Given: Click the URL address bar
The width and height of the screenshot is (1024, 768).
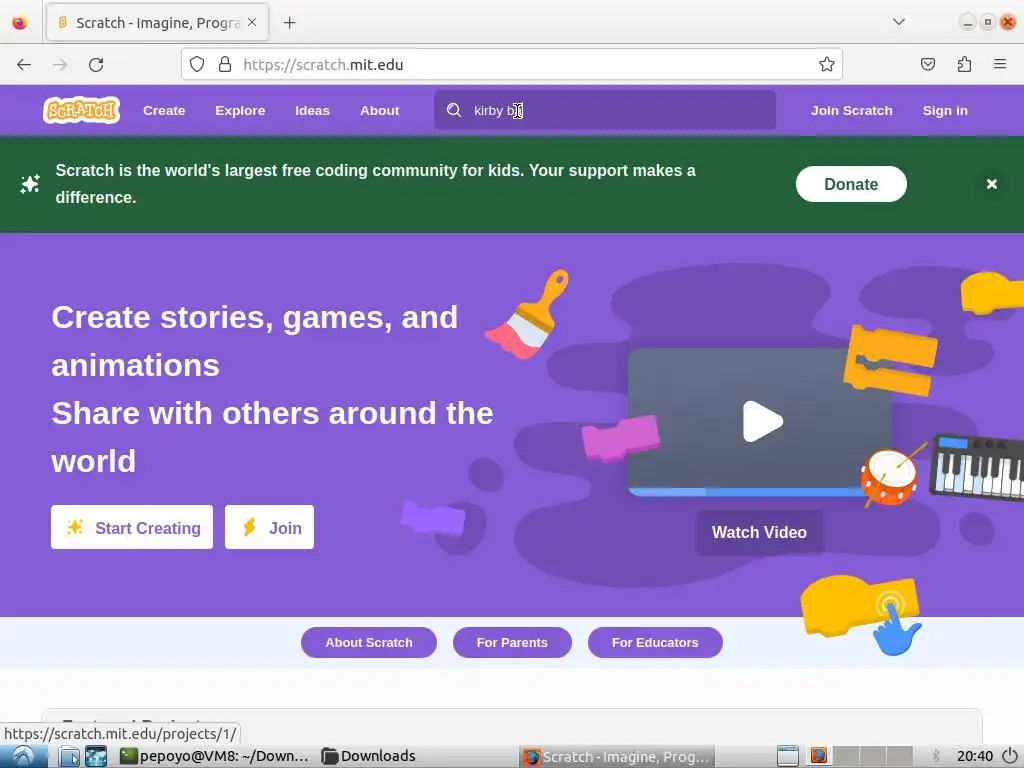Looking at the screenshot, I should (511, 64).
